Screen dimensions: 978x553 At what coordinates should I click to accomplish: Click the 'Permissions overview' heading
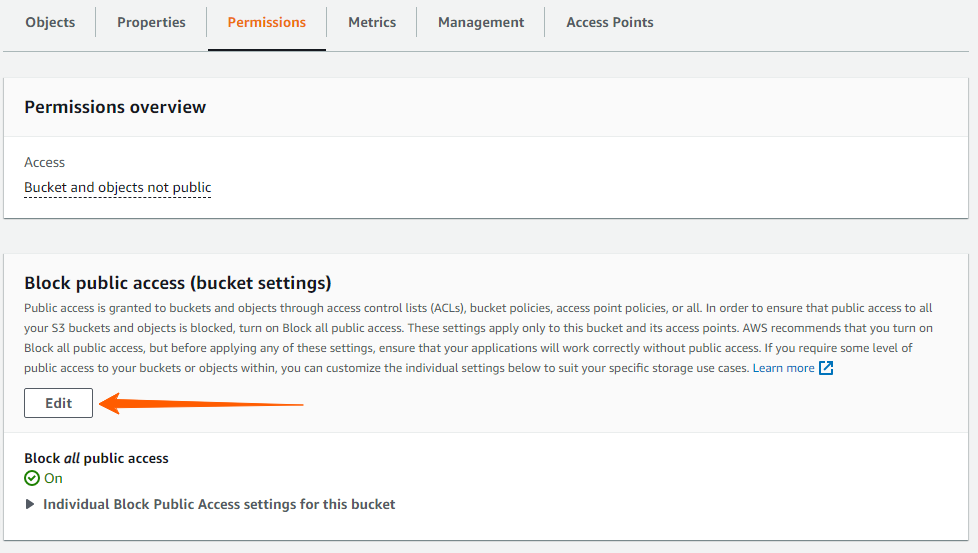coord(115,107)
